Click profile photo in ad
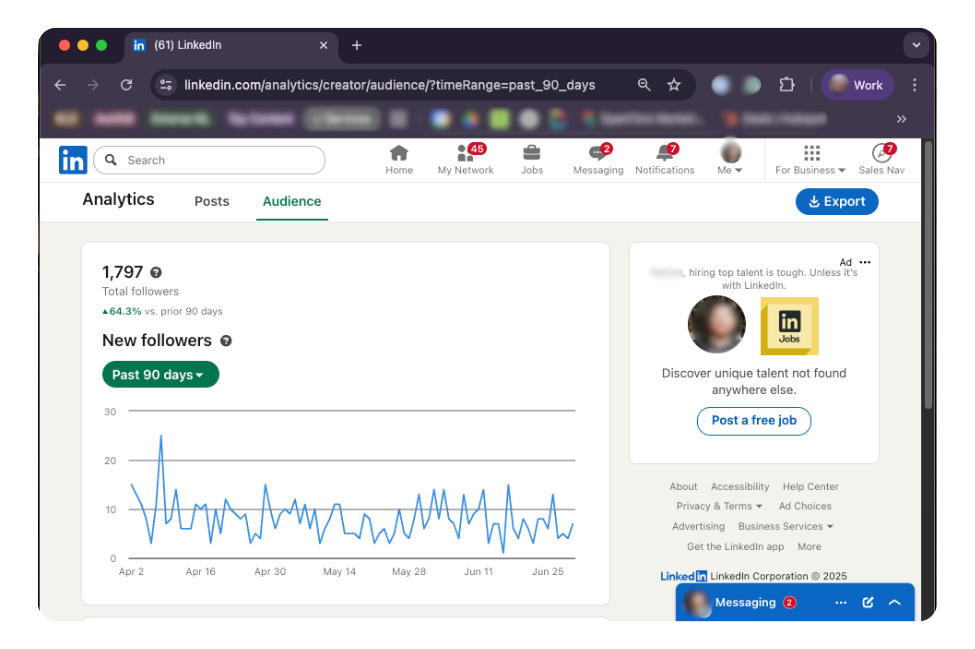The image size is (975, 649). 716,324
